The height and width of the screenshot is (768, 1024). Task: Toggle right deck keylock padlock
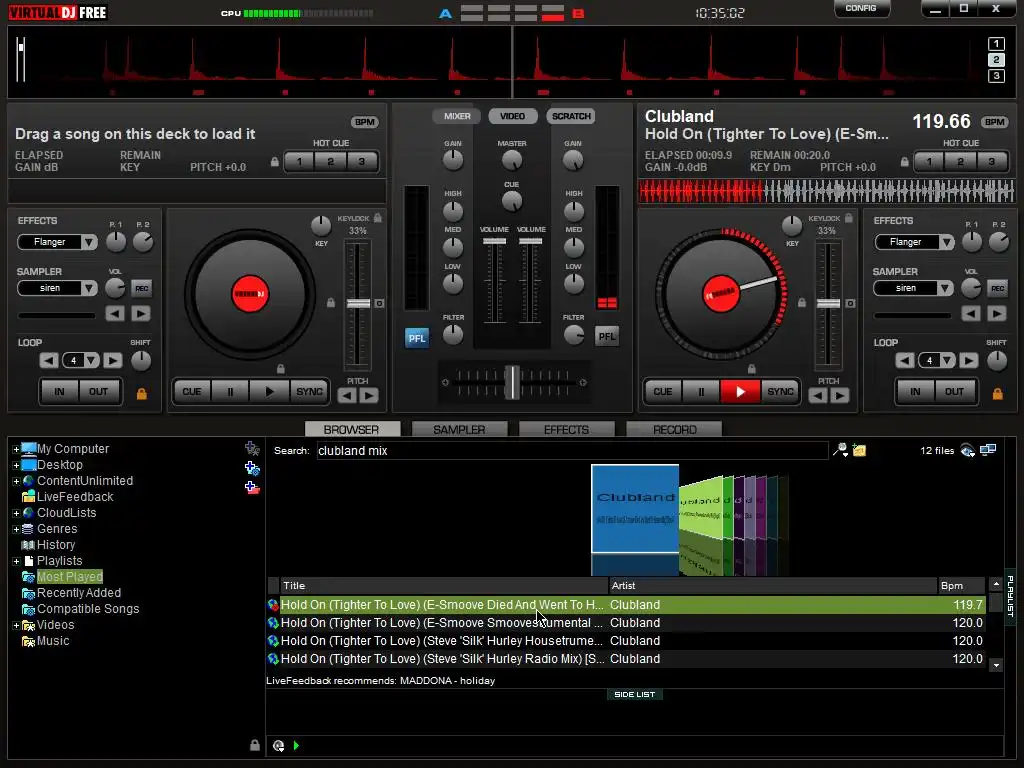click(848, 218)
